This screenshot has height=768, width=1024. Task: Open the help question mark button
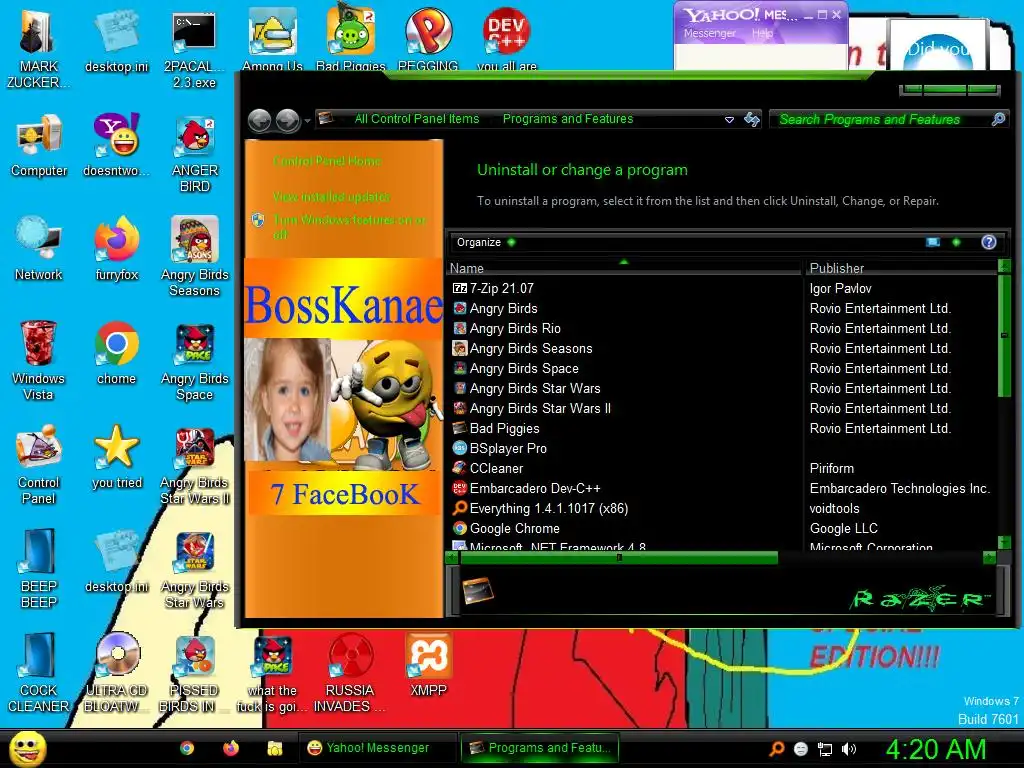989,242
